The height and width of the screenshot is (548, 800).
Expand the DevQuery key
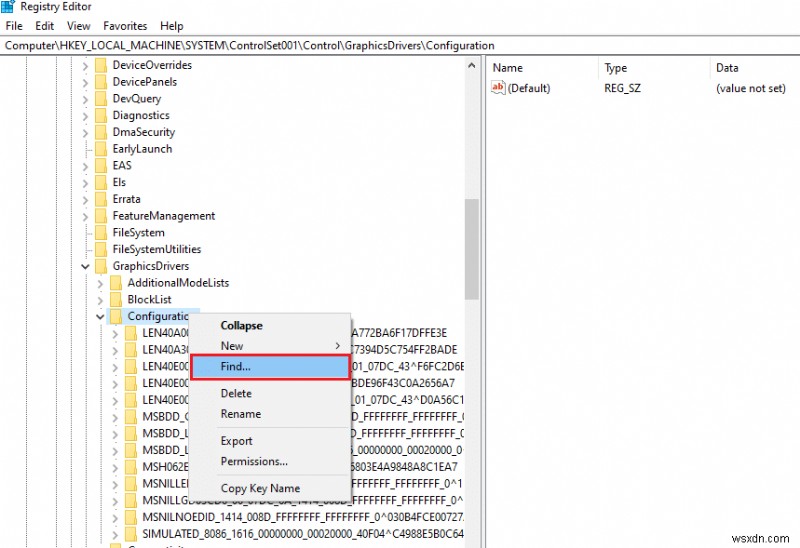pyautogui.click(x=85, y=99)
